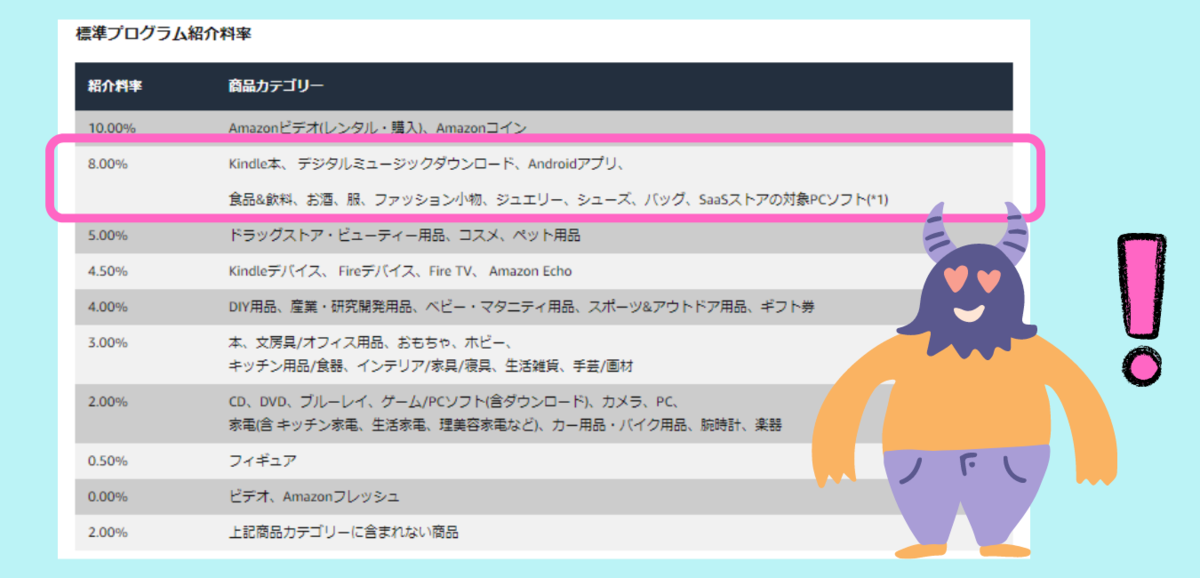Viewport: 1200px width, 578px height.
Task: Select the 3.00% rate cell
Action: (108, 342)
